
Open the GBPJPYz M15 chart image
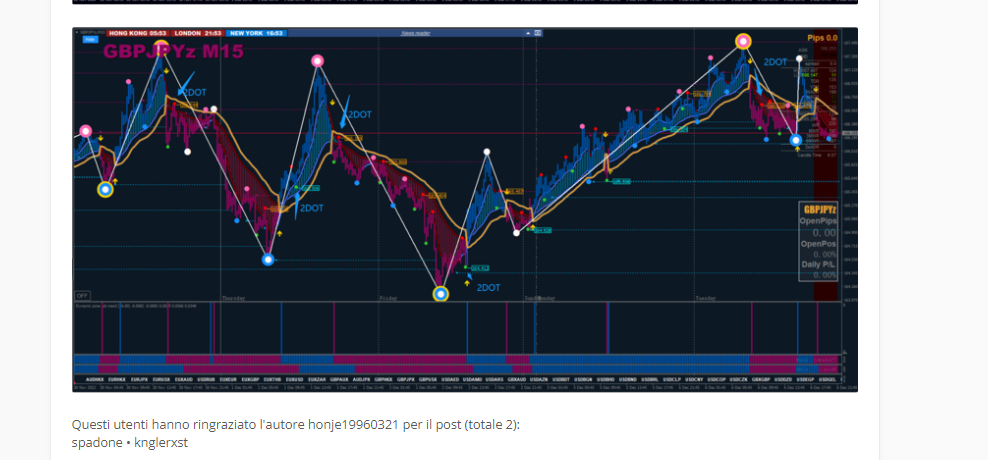tap(465, 209)
